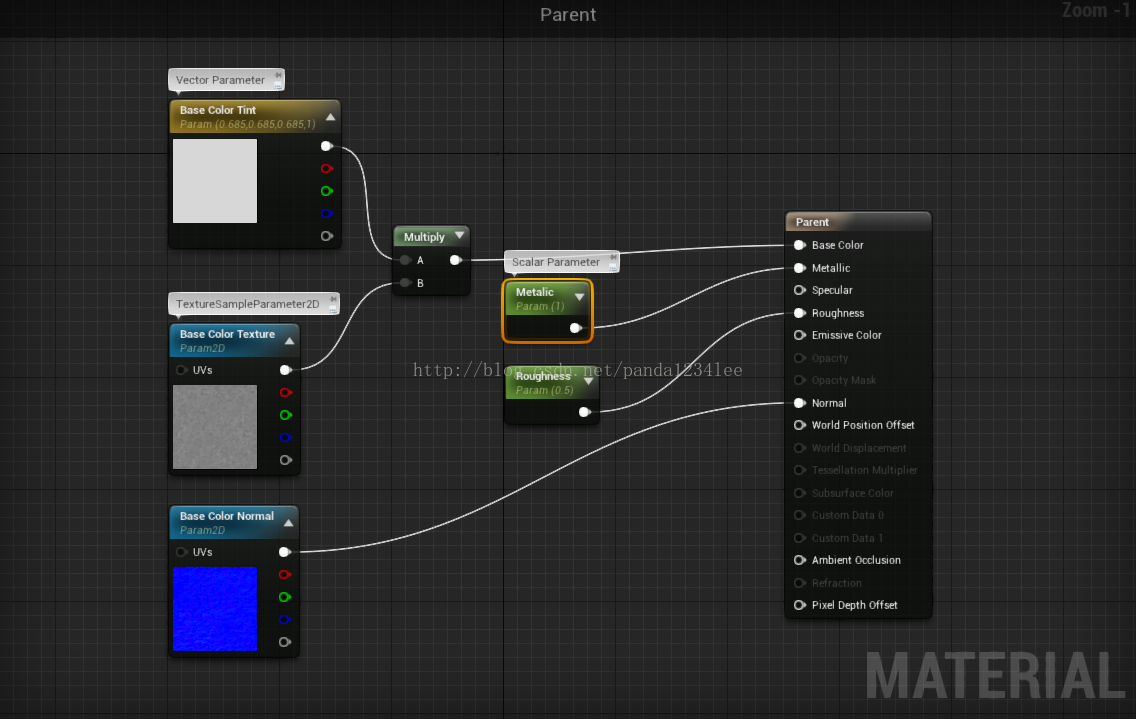Click the disabled World Displacement pin

[800, 448]
